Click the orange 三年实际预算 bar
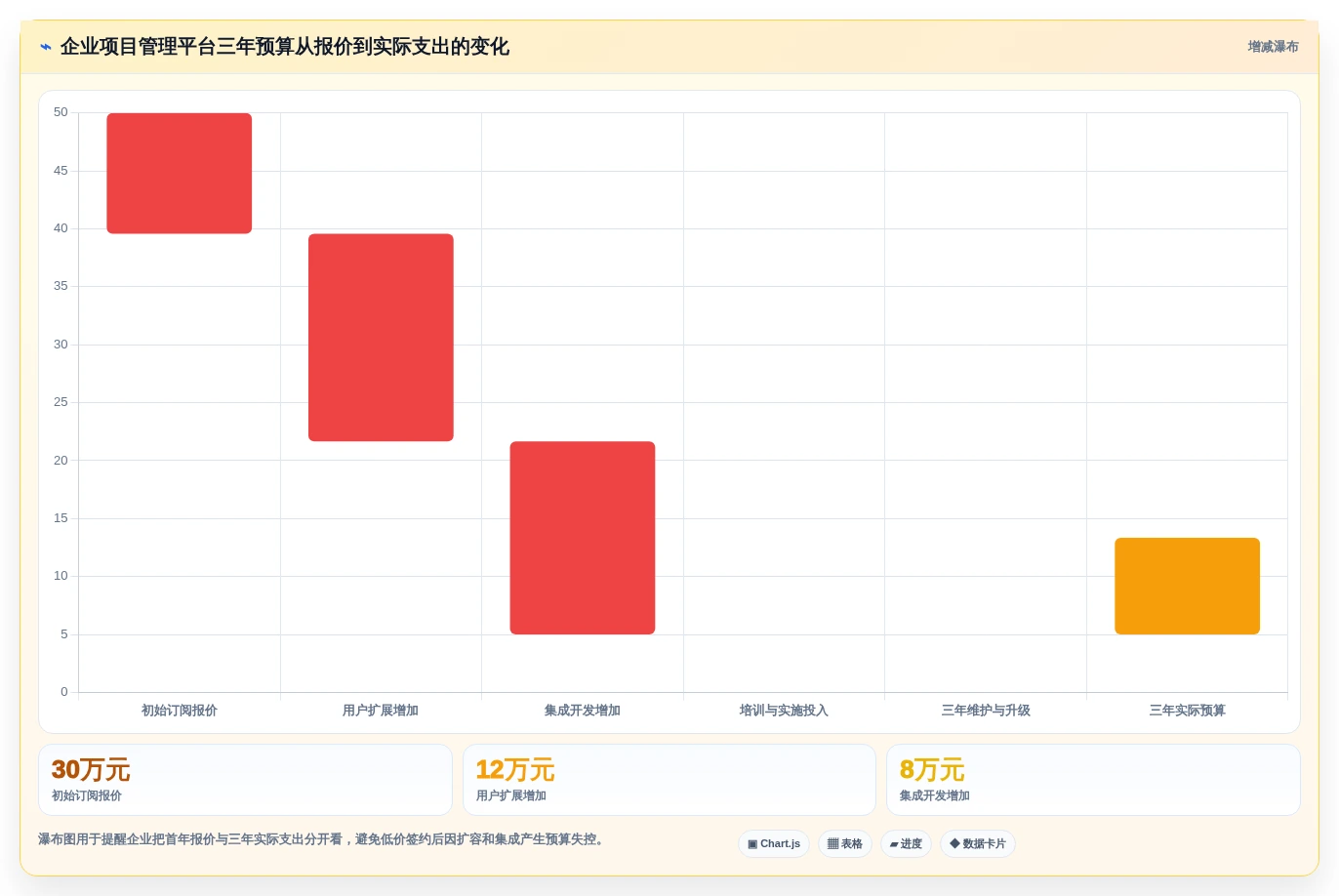 [x=1187, y=586]
